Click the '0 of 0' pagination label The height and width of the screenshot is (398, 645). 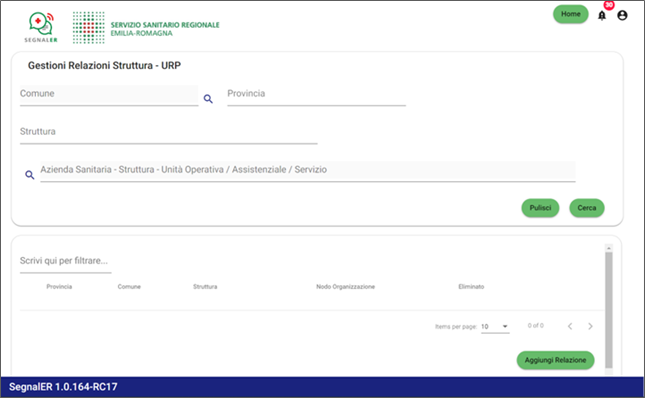coord(536,326)
